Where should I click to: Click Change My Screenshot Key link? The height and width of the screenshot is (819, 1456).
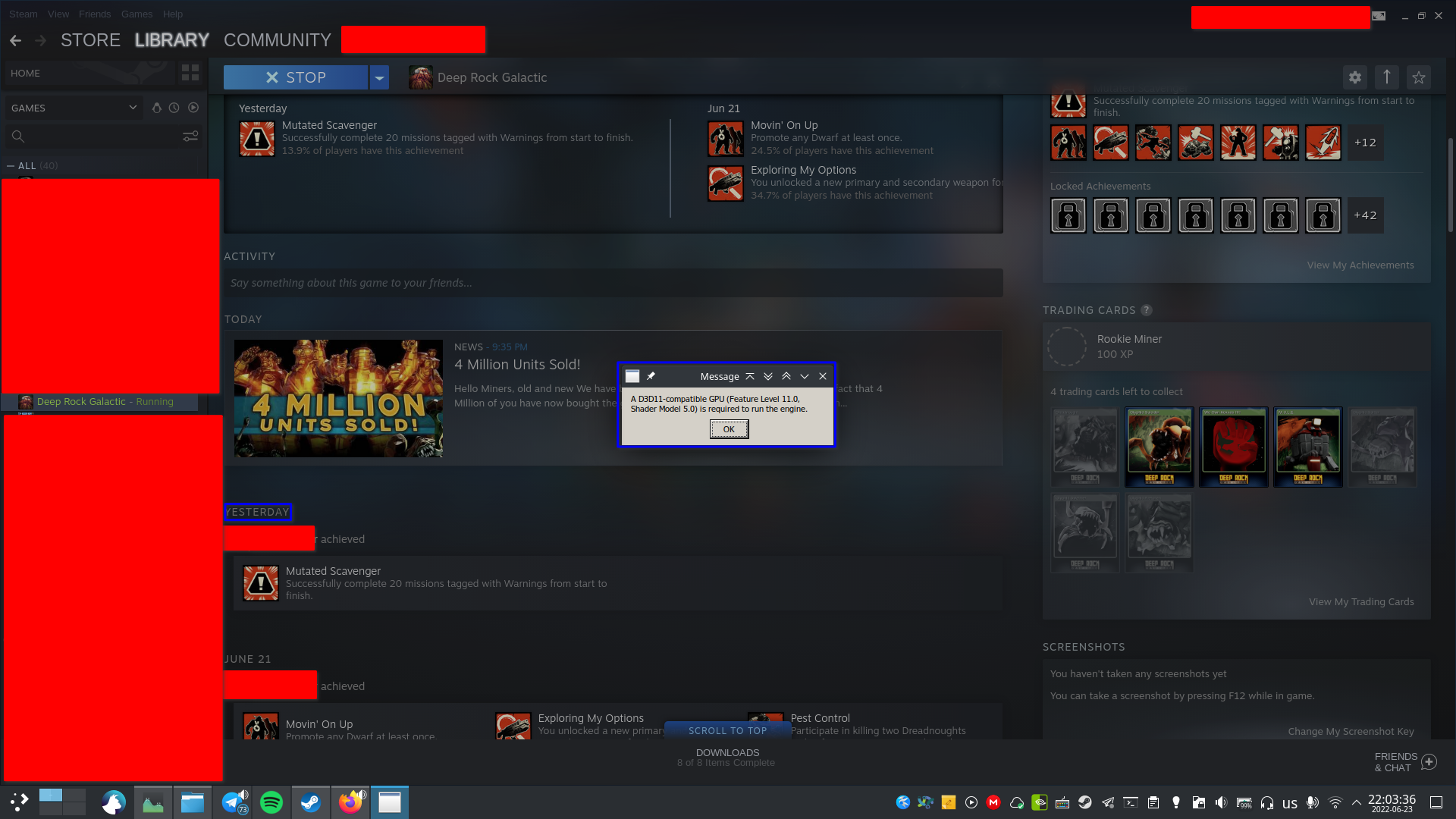(1351, 731)
